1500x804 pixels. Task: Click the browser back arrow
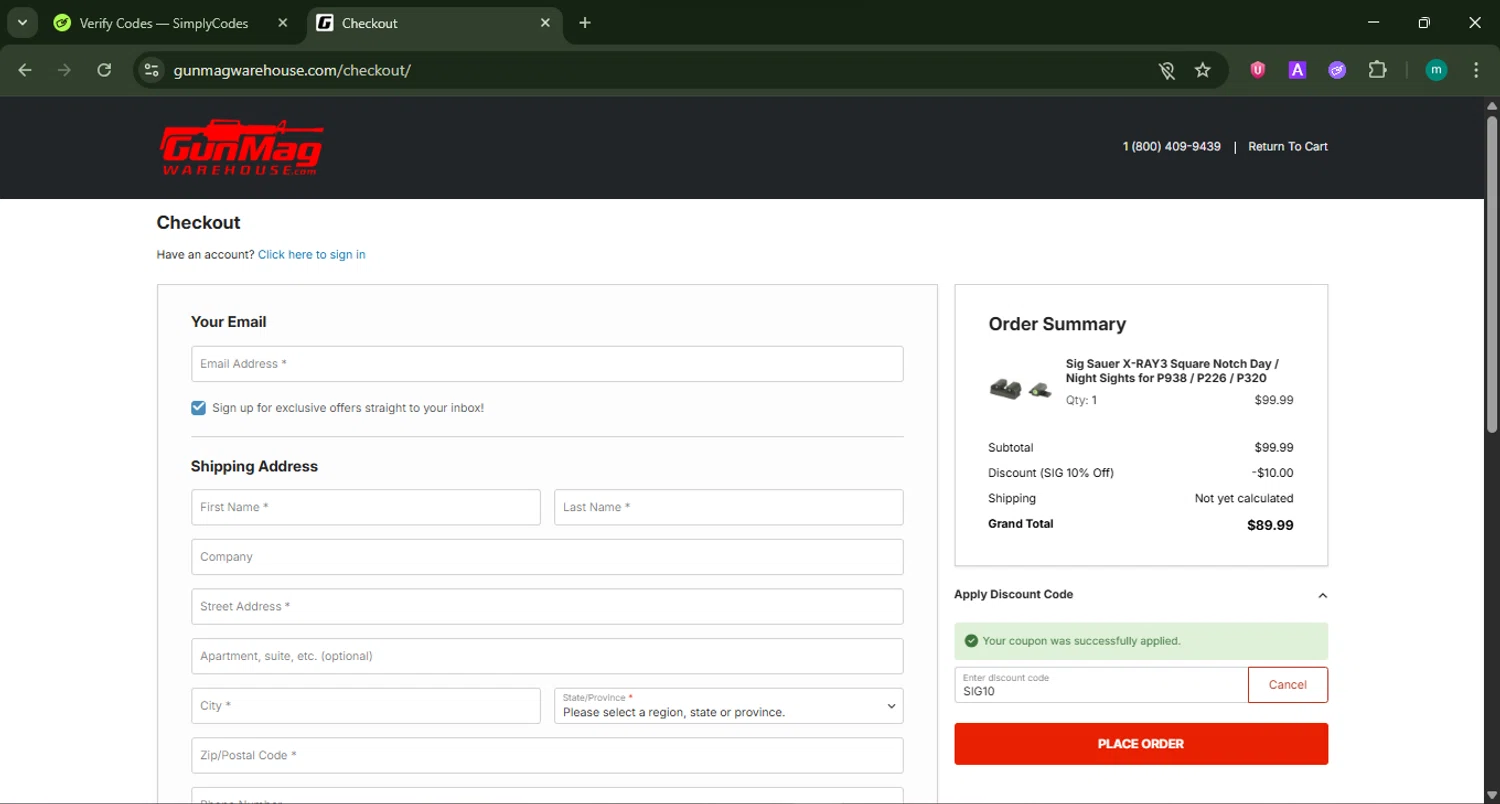(x=25, y=70)
